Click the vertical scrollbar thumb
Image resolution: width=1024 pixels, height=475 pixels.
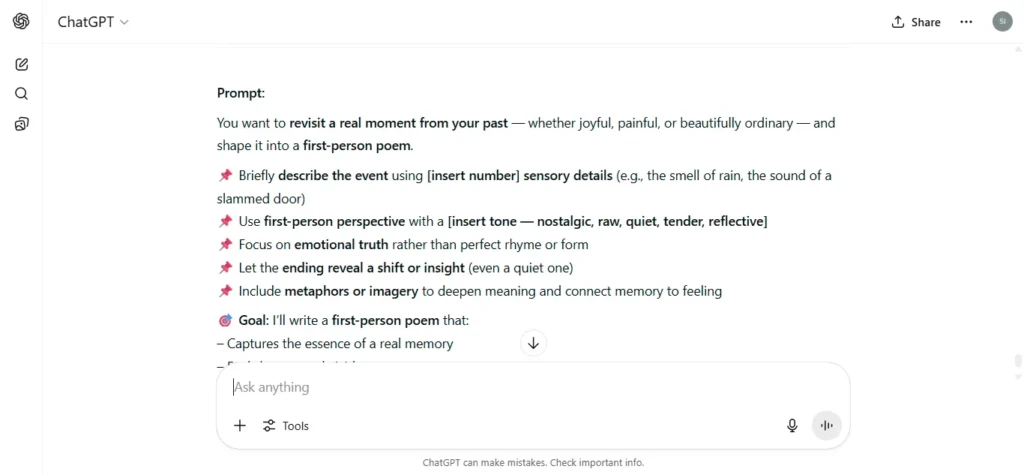1018,361
